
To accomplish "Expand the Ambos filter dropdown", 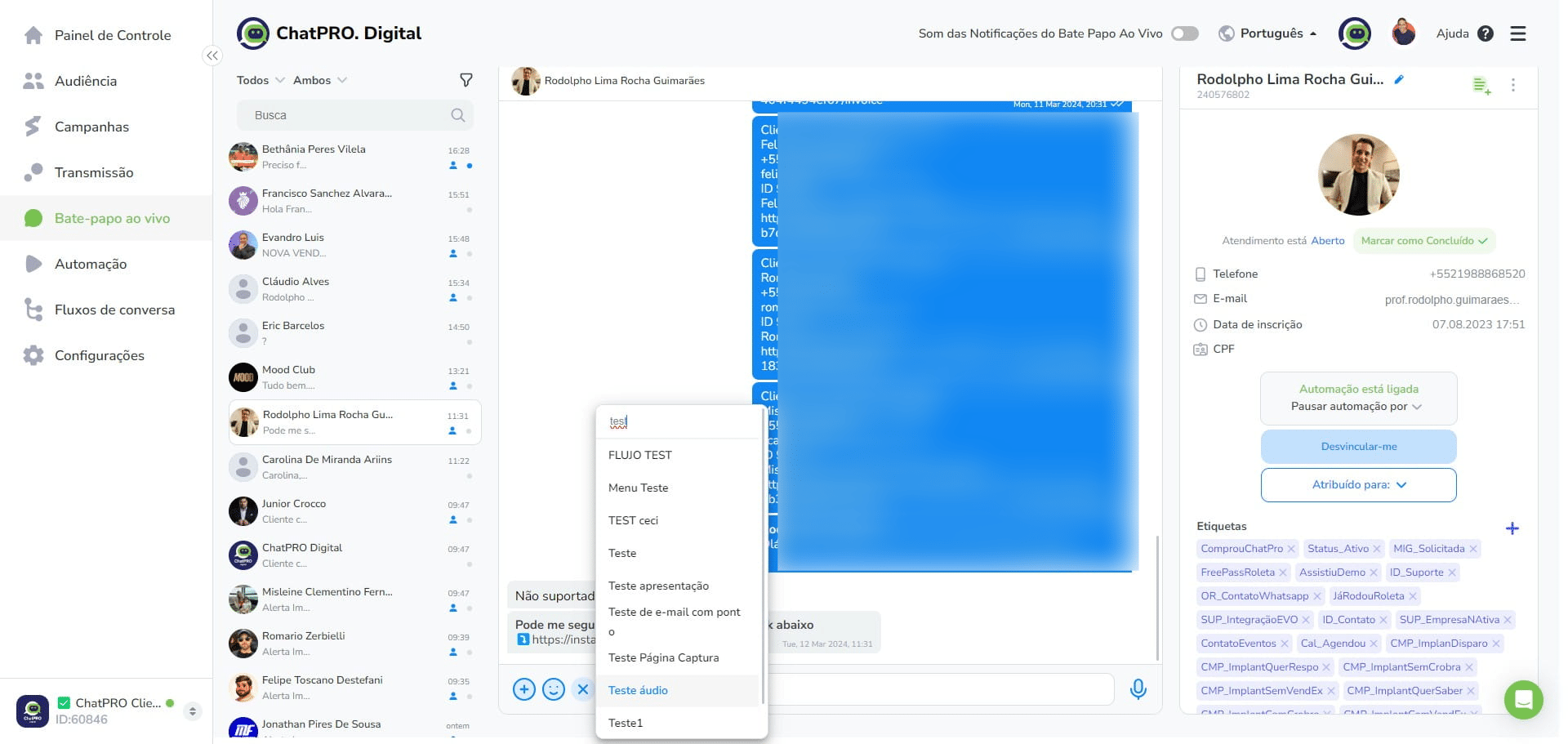I will tap(320, 80).
